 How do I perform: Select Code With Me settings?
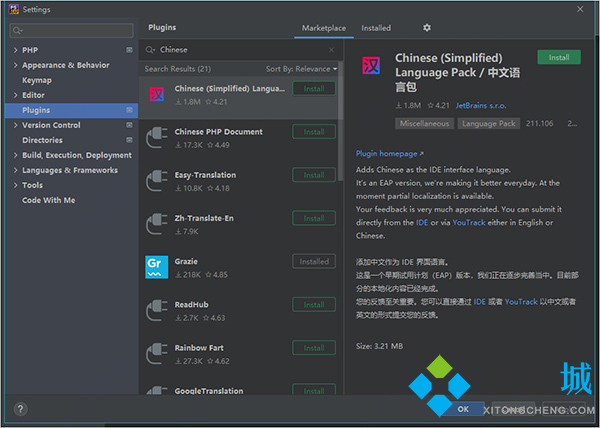49,200
